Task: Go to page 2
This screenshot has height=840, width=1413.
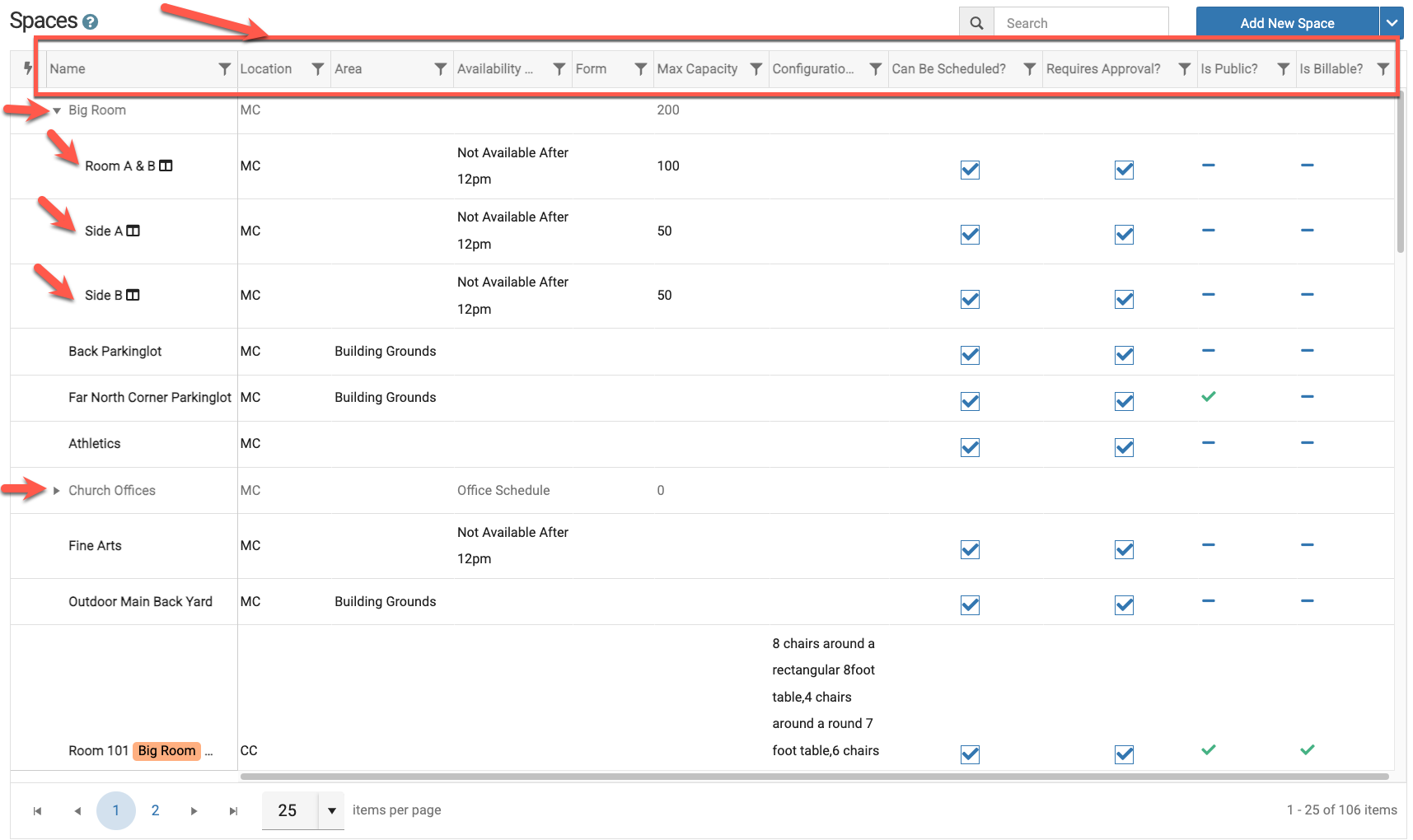Action: pos(155,810)
